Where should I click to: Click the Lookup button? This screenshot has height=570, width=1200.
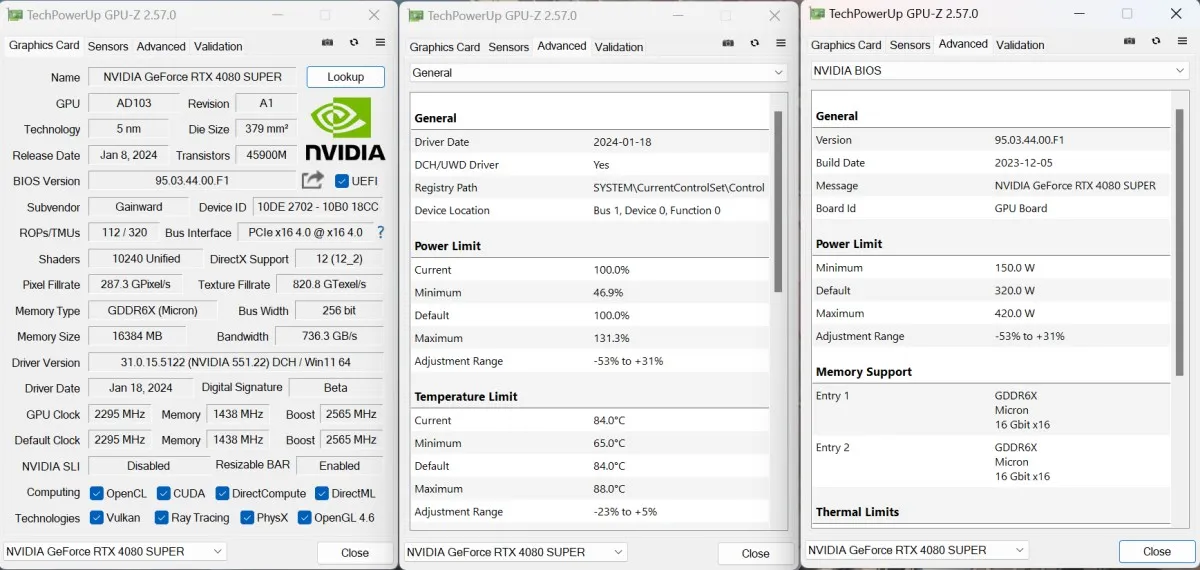(x=345, y=77)
